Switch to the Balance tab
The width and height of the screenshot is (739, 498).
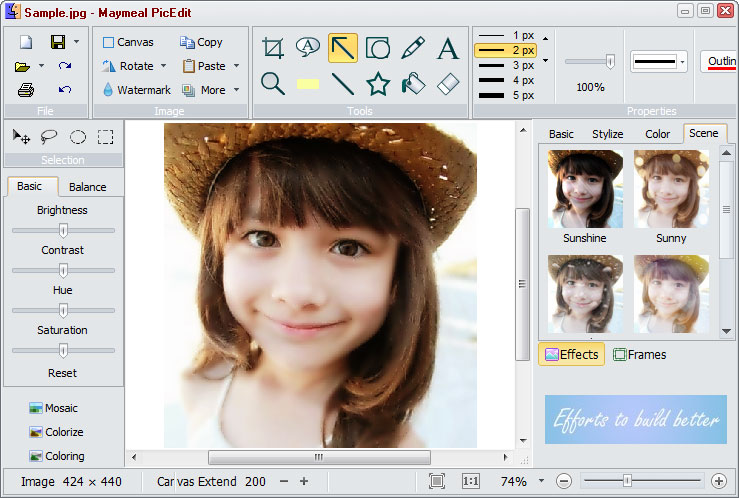(88, 187)
